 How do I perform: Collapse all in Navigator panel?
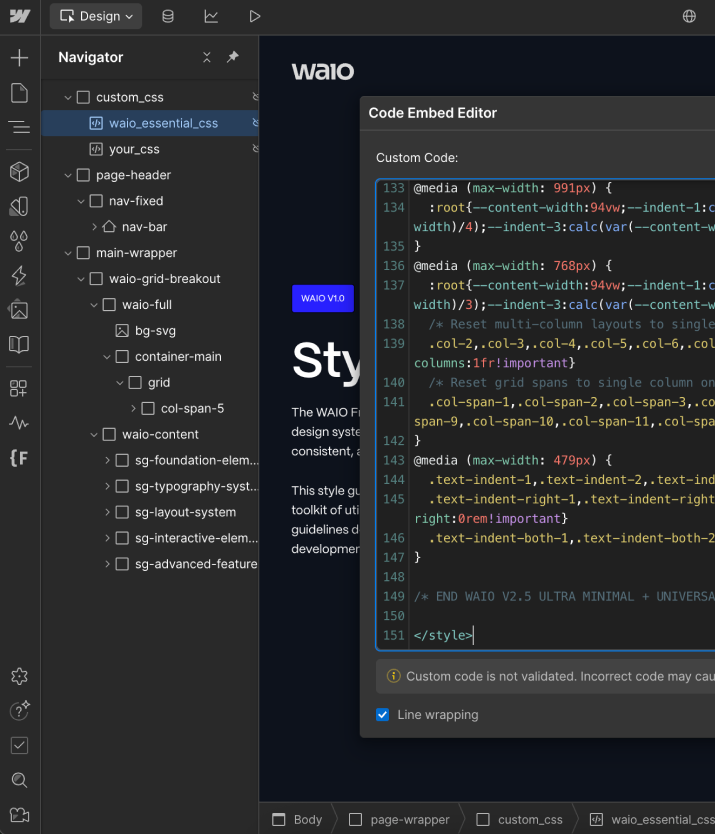(207, 57)
